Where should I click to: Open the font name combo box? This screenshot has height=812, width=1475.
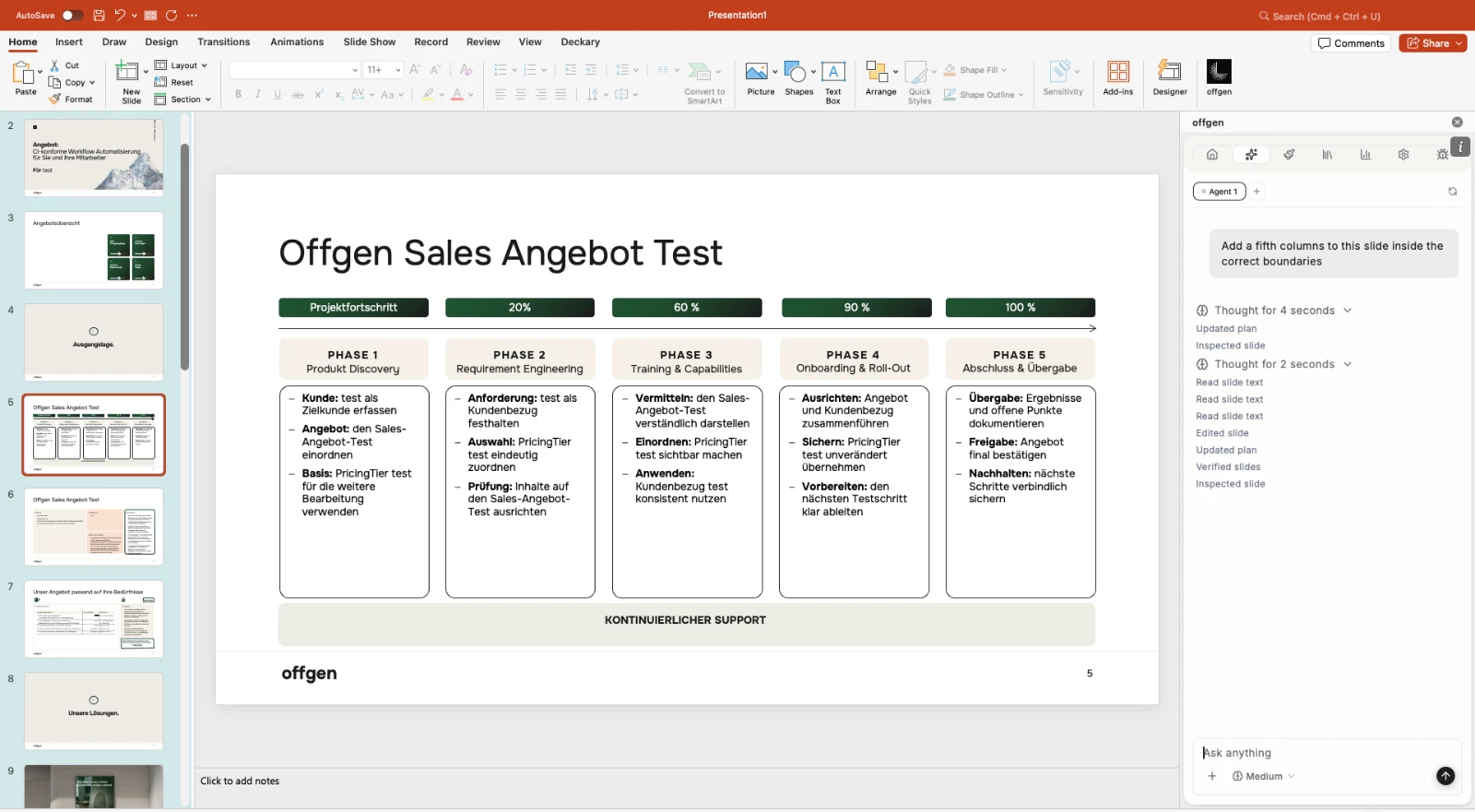pyautogui.click(x=295, y=70)
